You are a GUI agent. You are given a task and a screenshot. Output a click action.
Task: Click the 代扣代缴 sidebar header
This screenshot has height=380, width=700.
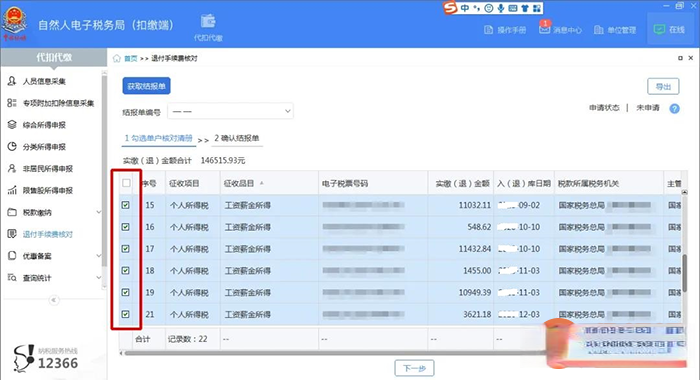[x=54, y=58]
